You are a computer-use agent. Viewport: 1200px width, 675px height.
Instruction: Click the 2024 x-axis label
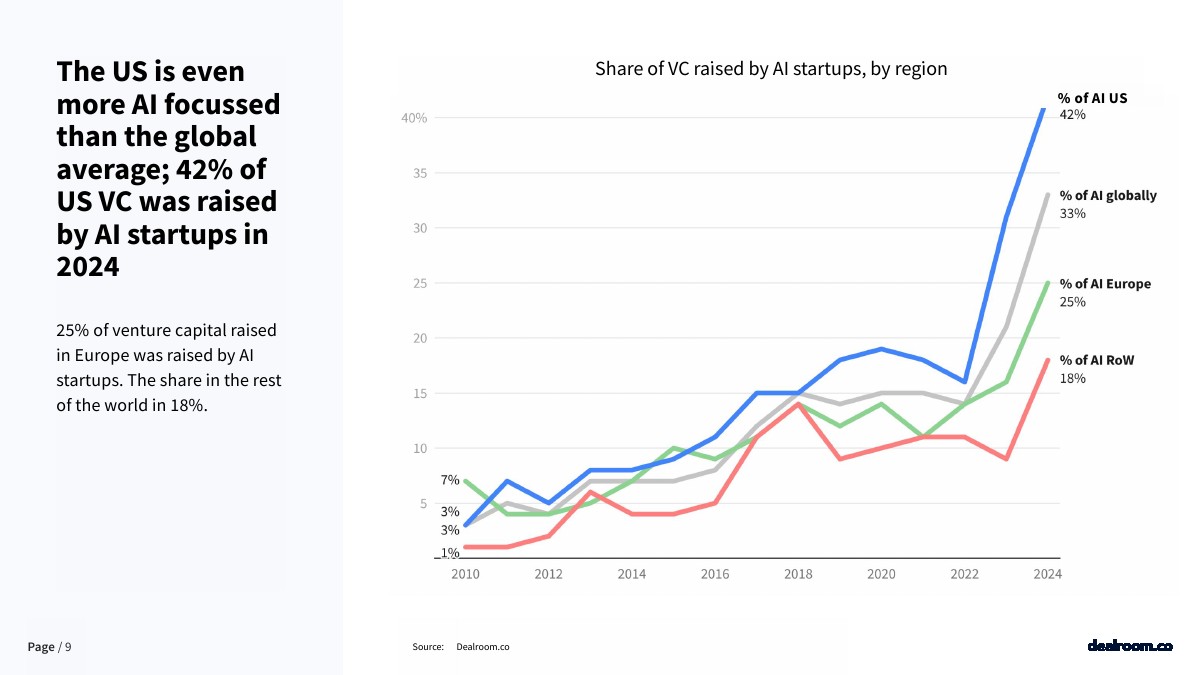[1047, 574]
